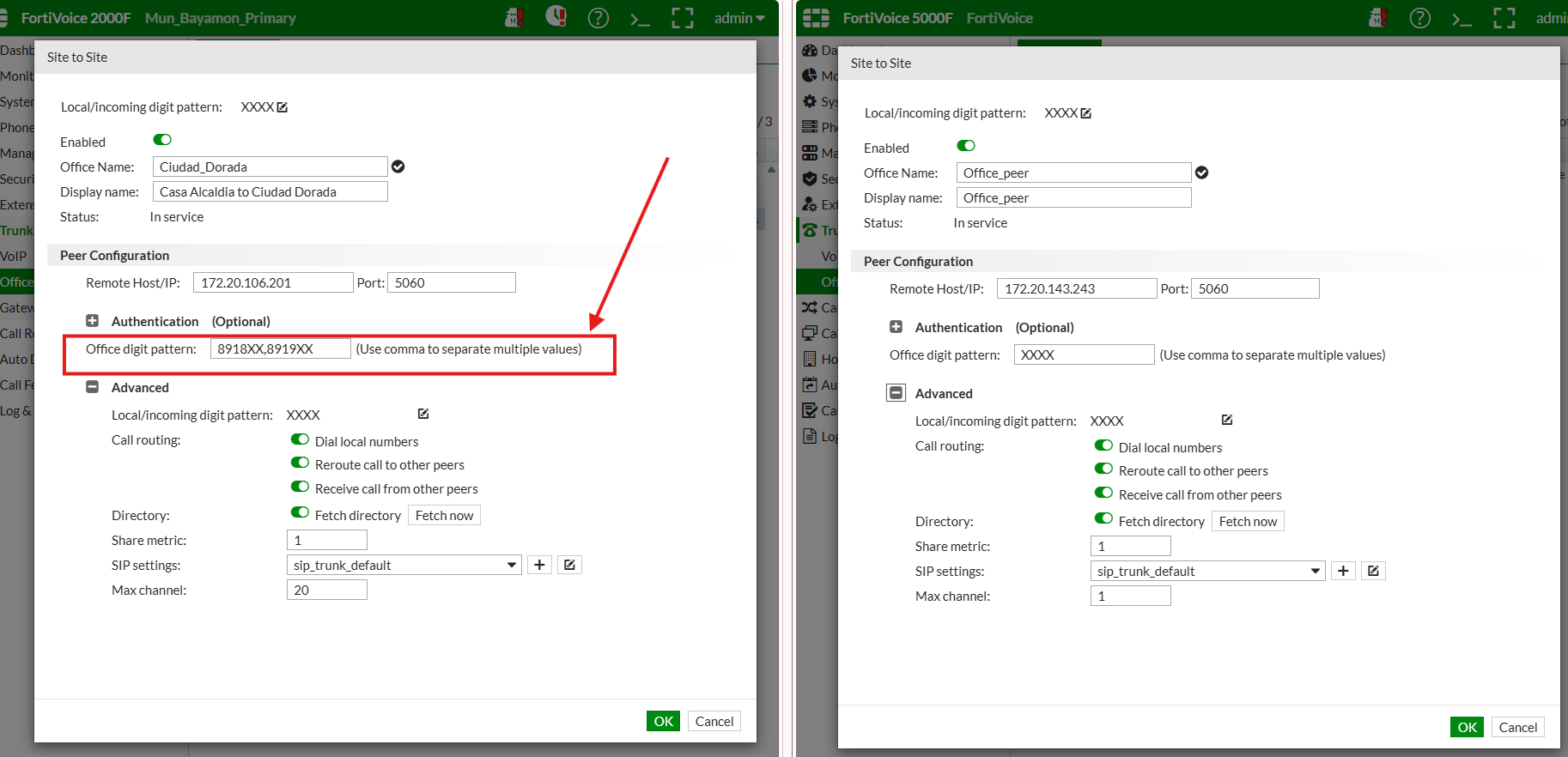The width and height of the screenshot is (1568, 757).
Task: Click Cancel button in 2000F dialog
Action: (x=714, y=721)
